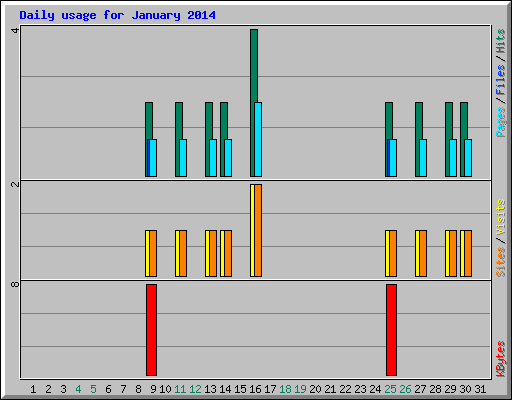
Task: Click day label '7' on the x-axis
Action: (x=123, y=389)
